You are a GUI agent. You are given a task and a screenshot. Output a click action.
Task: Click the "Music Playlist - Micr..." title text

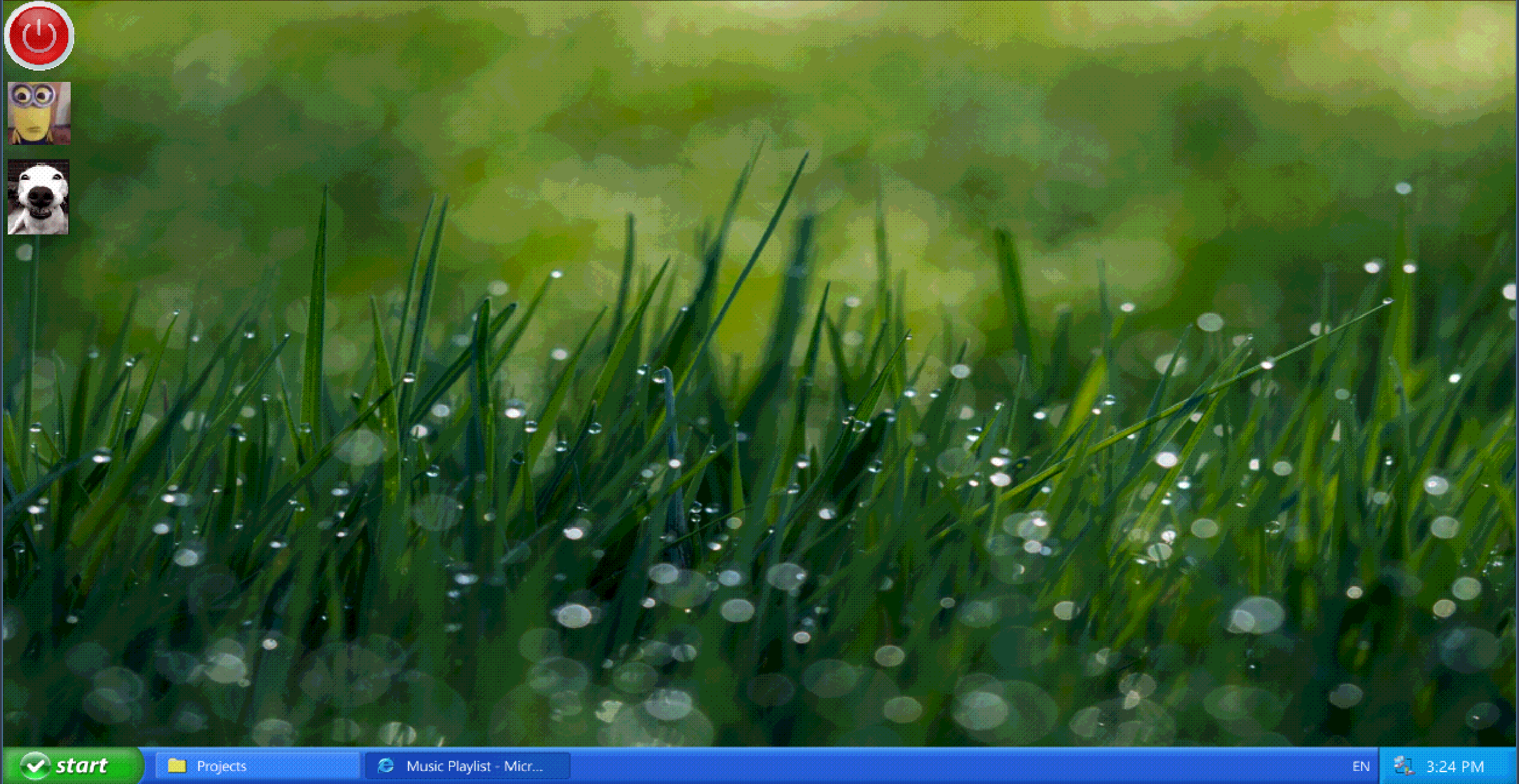click(474, 766)
